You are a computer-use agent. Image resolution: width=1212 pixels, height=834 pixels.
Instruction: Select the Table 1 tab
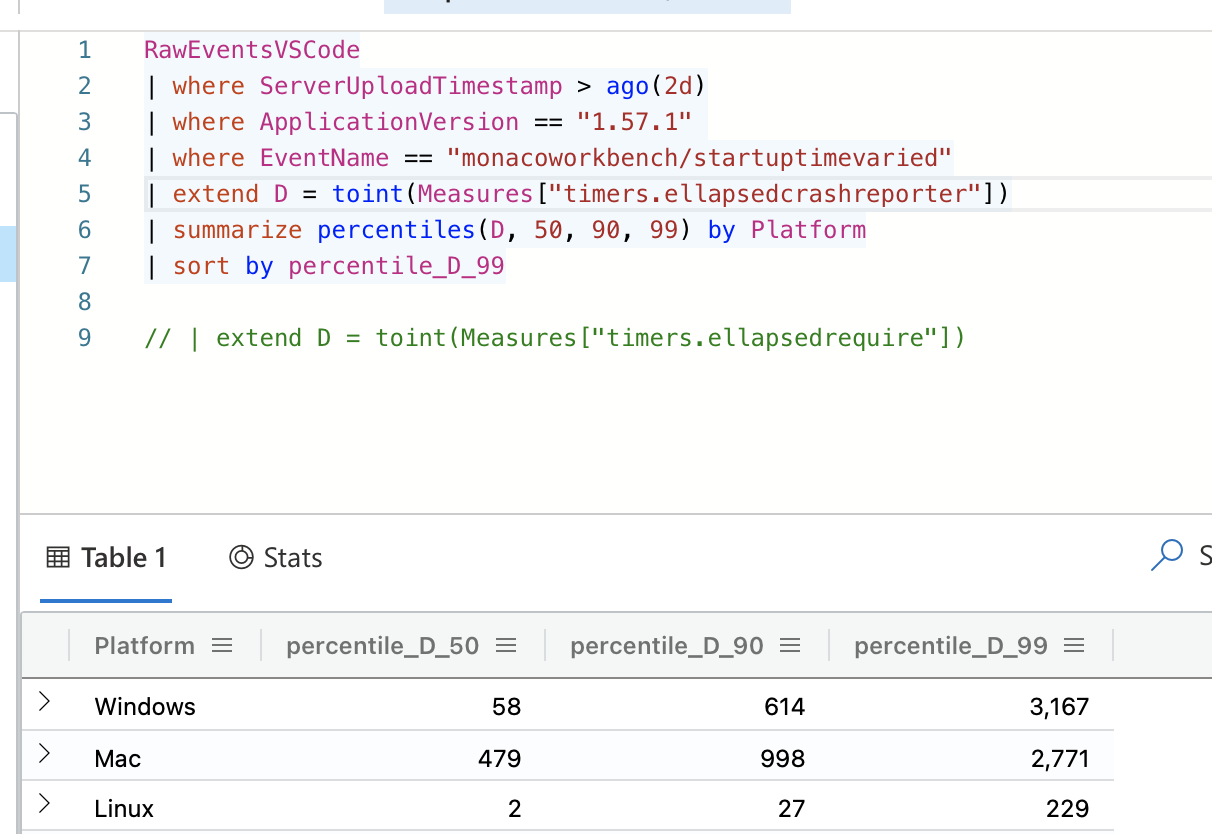click(x=106, y=557)
